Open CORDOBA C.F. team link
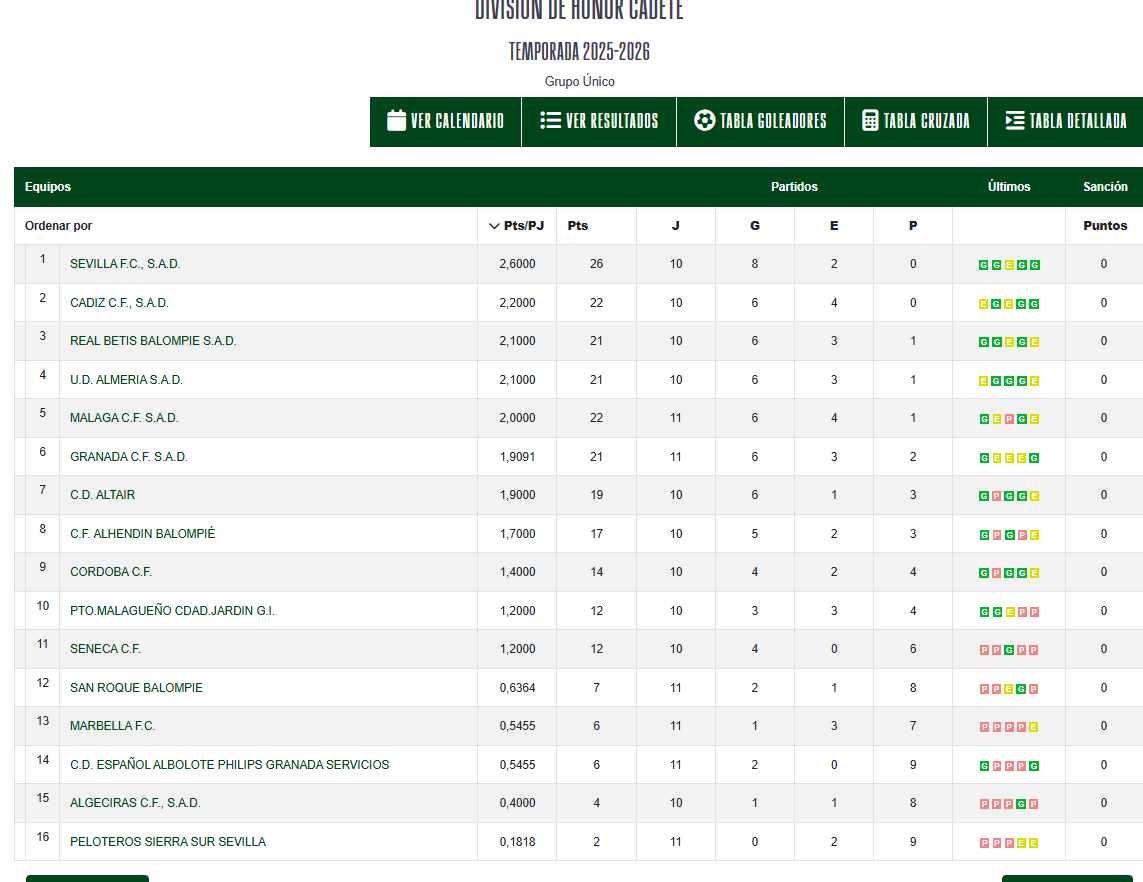Viewport: 1143px width, 882px height. coord(111,571)
